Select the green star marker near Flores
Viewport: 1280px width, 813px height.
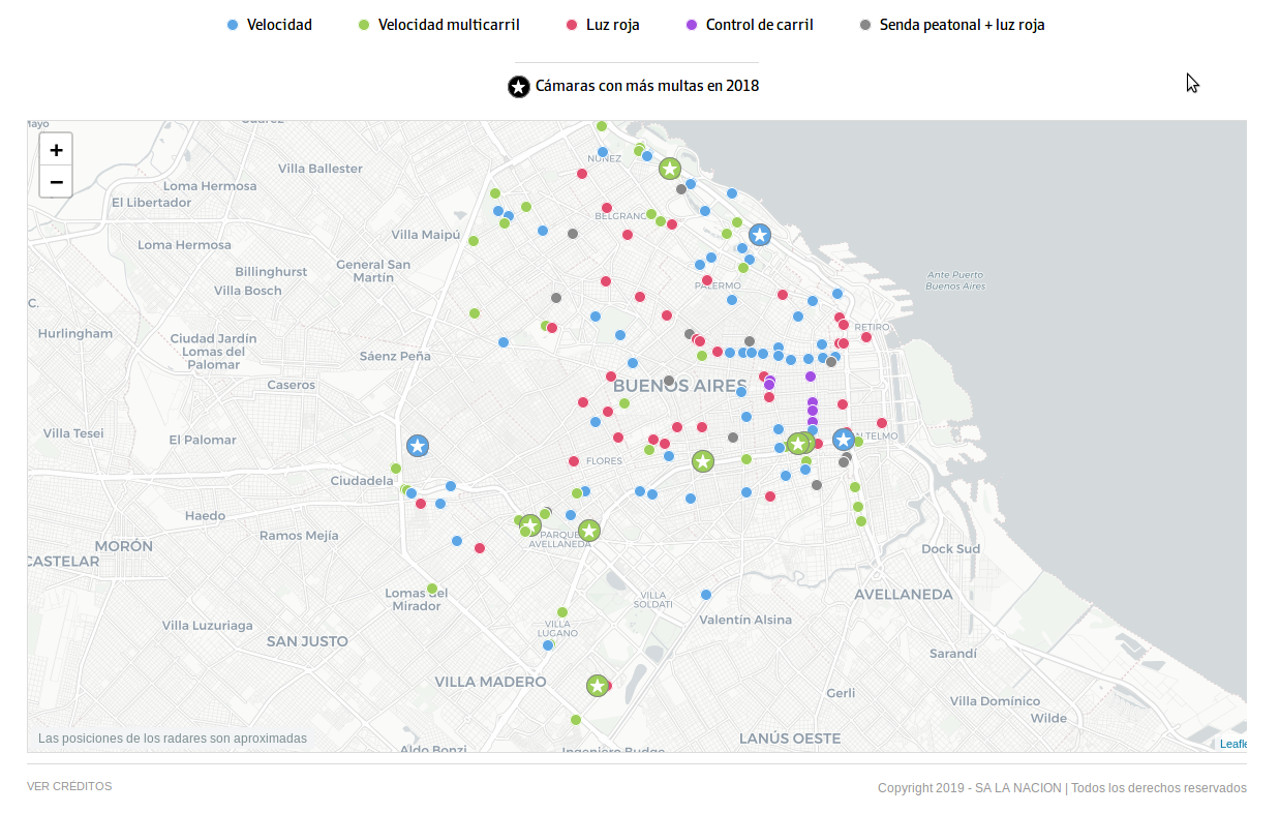[x=703, y=461]
